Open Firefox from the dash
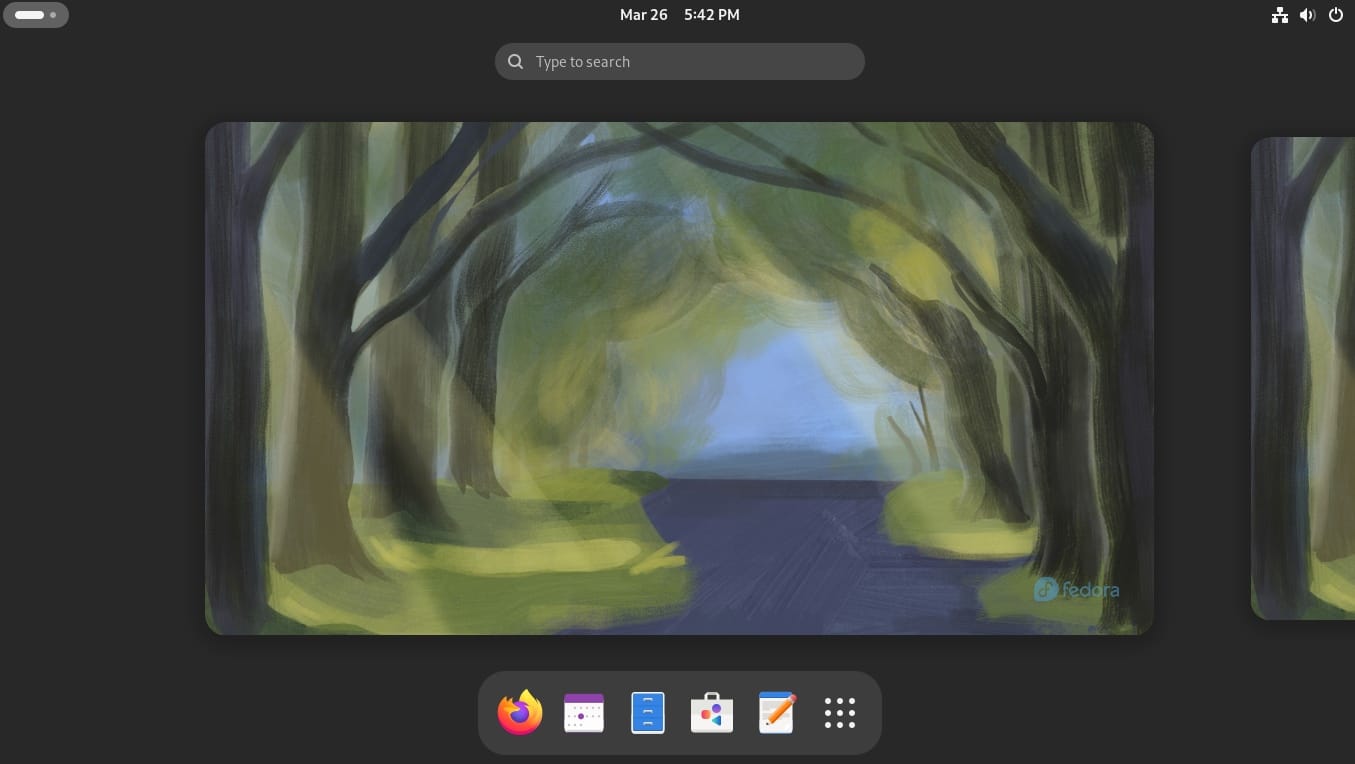Viewport: 1355px width, 764px height. coord(519,712)
